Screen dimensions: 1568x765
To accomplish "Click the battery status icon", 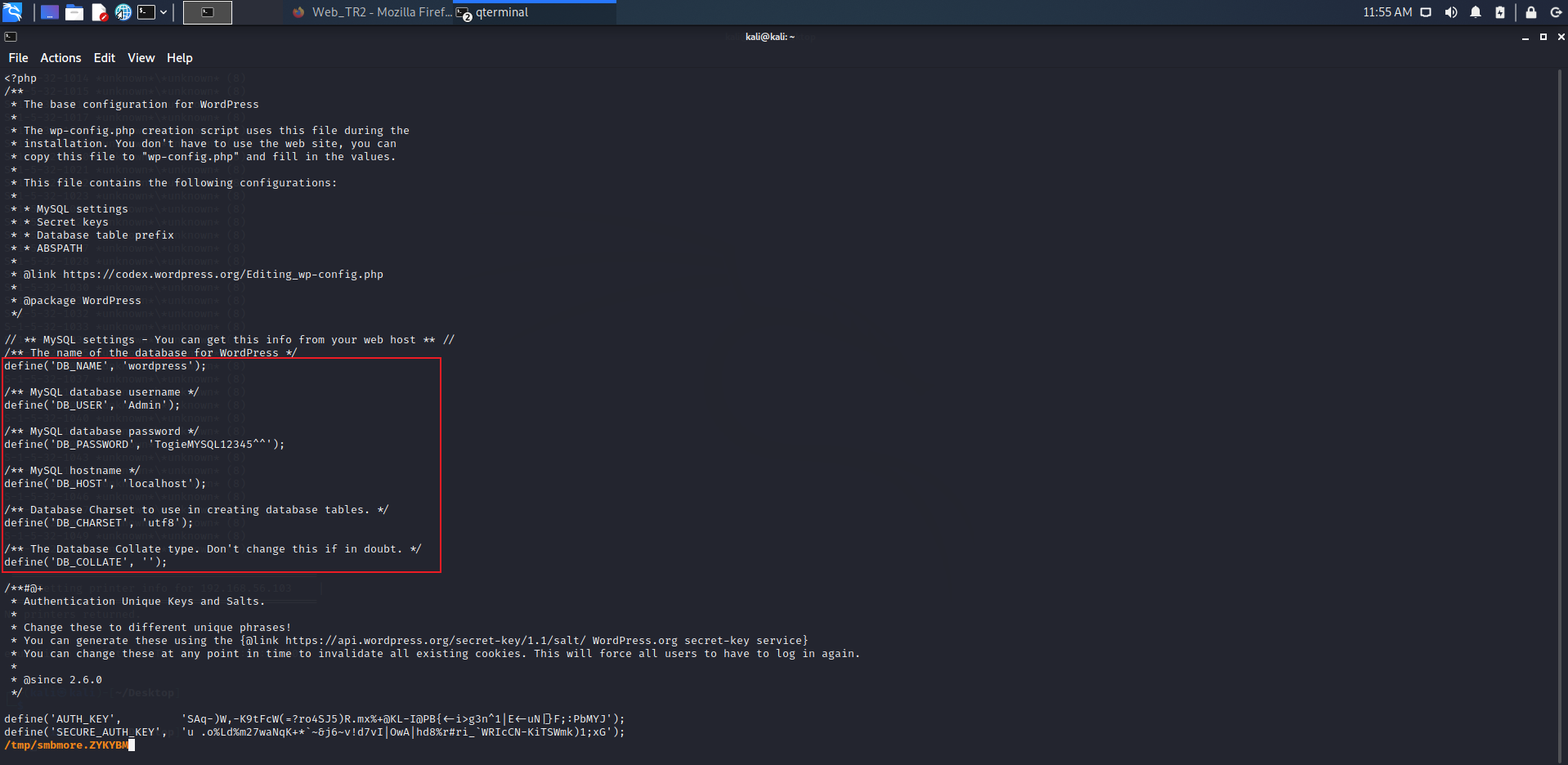I will pos(1501,12).
